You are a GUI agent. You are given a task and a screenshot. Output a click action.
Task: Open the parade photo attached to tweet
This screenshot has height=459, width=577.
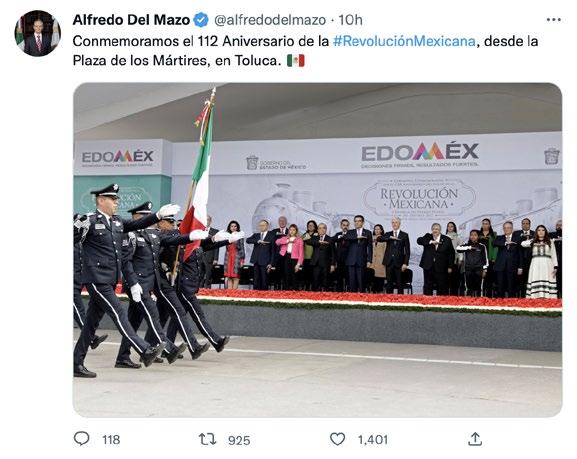[318, 250]
